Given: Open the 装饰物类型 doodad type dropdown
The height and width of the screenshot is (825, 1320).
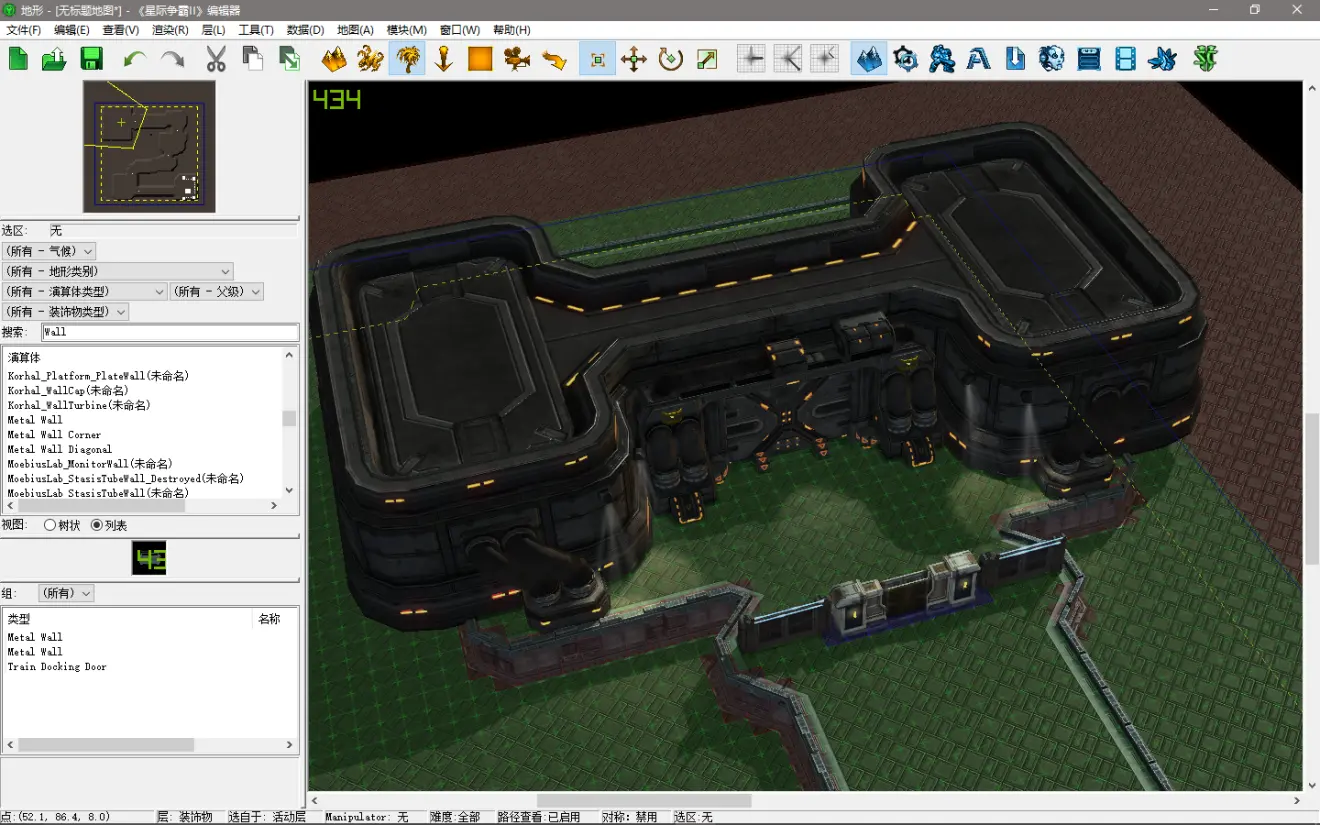Looking at the screenshot, I should tap(65, 312).
